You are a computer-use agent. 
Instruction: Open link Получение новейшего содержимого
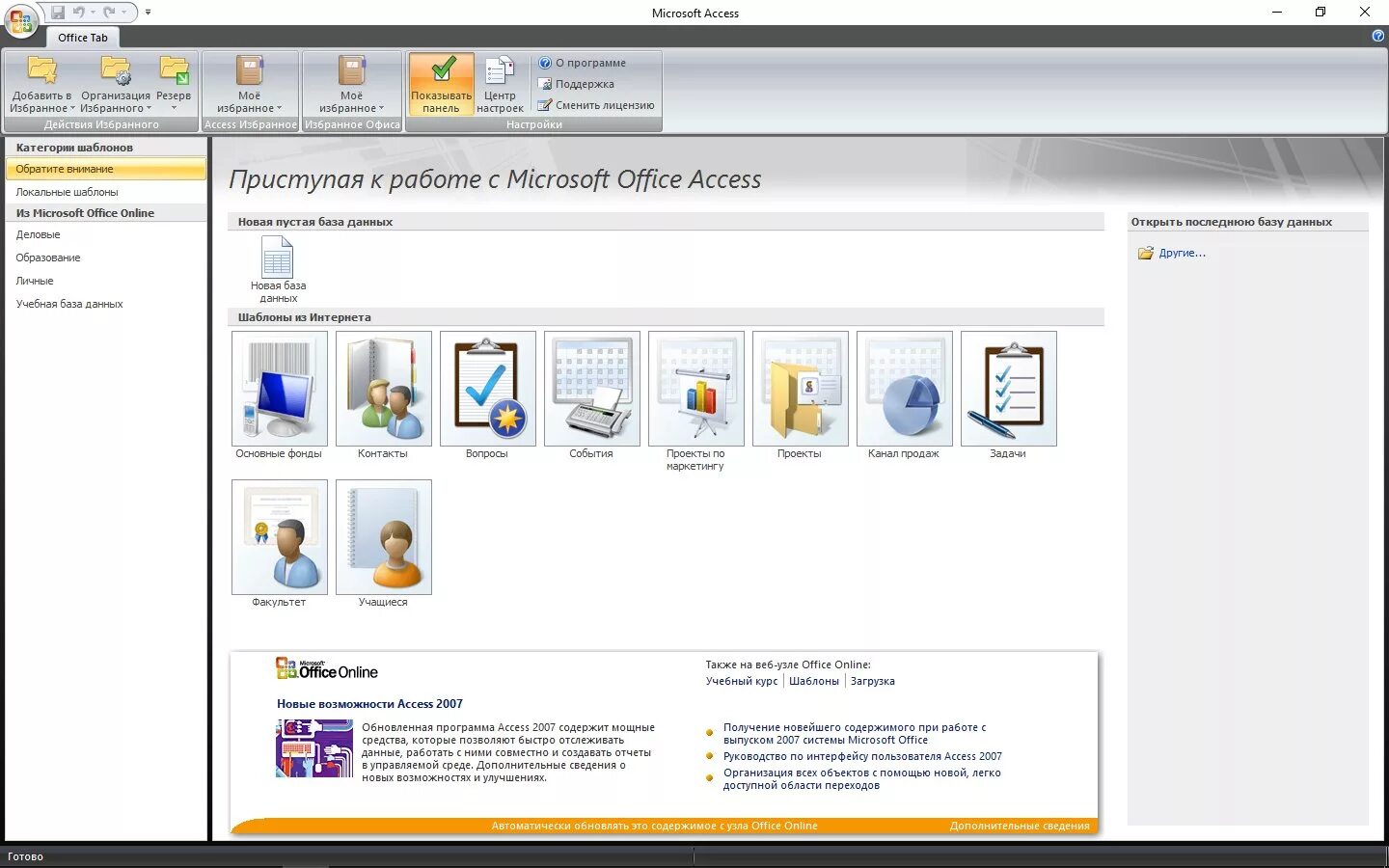pyautogui.click(x=855, y=734)
